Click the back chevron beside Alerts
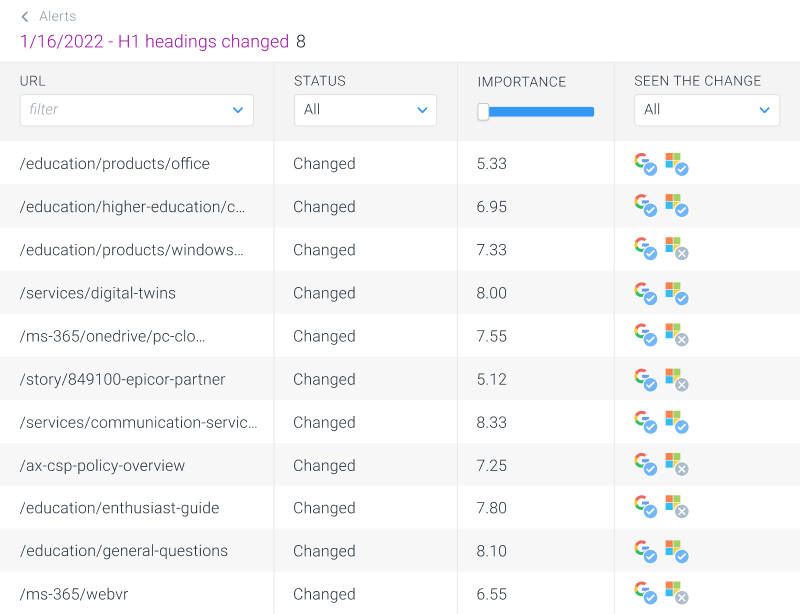 click(x=25, y=16)
